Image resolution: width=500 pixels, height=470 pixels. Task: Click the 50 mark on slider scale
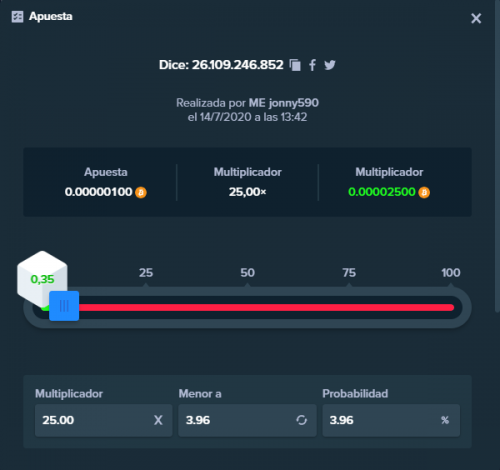pos(247,273)
